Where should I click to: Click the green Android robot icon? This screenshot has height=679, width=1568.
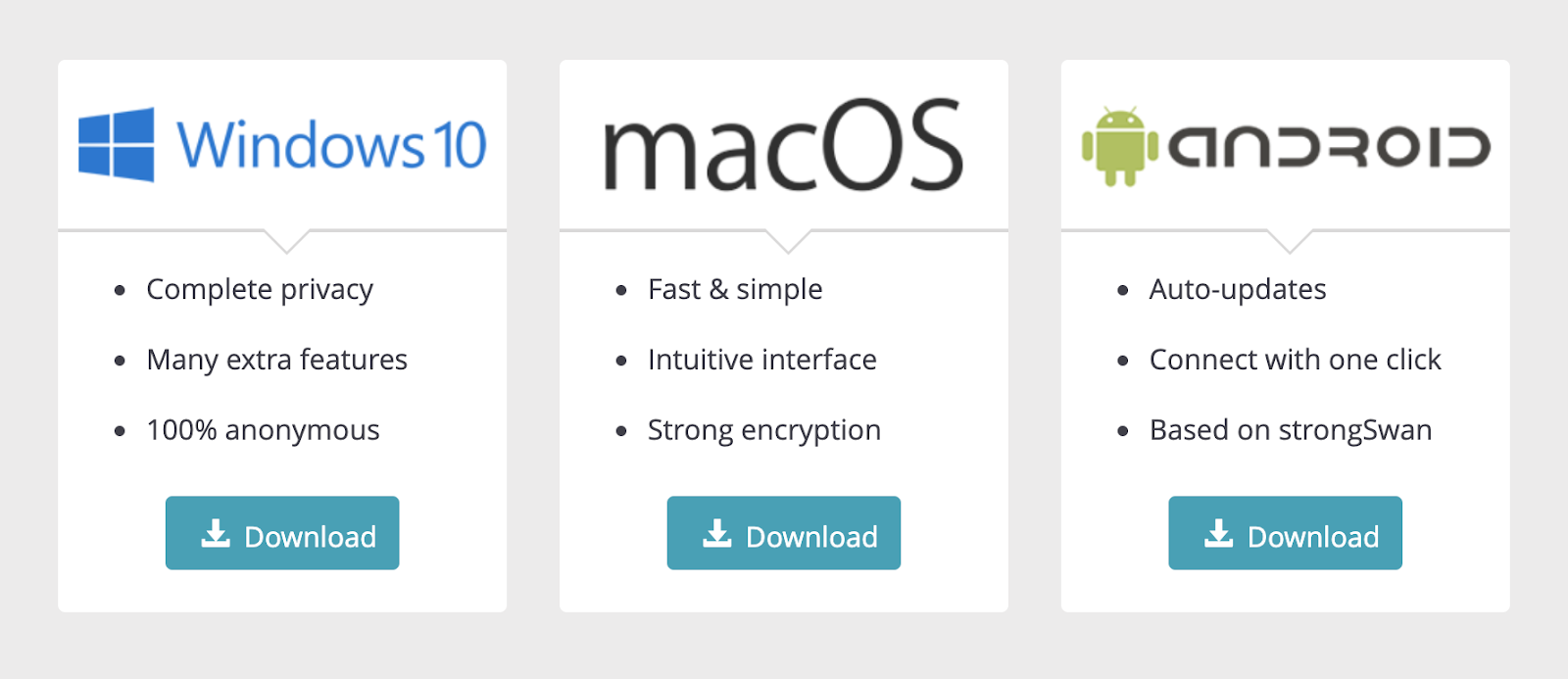[x=1119, y=147]
